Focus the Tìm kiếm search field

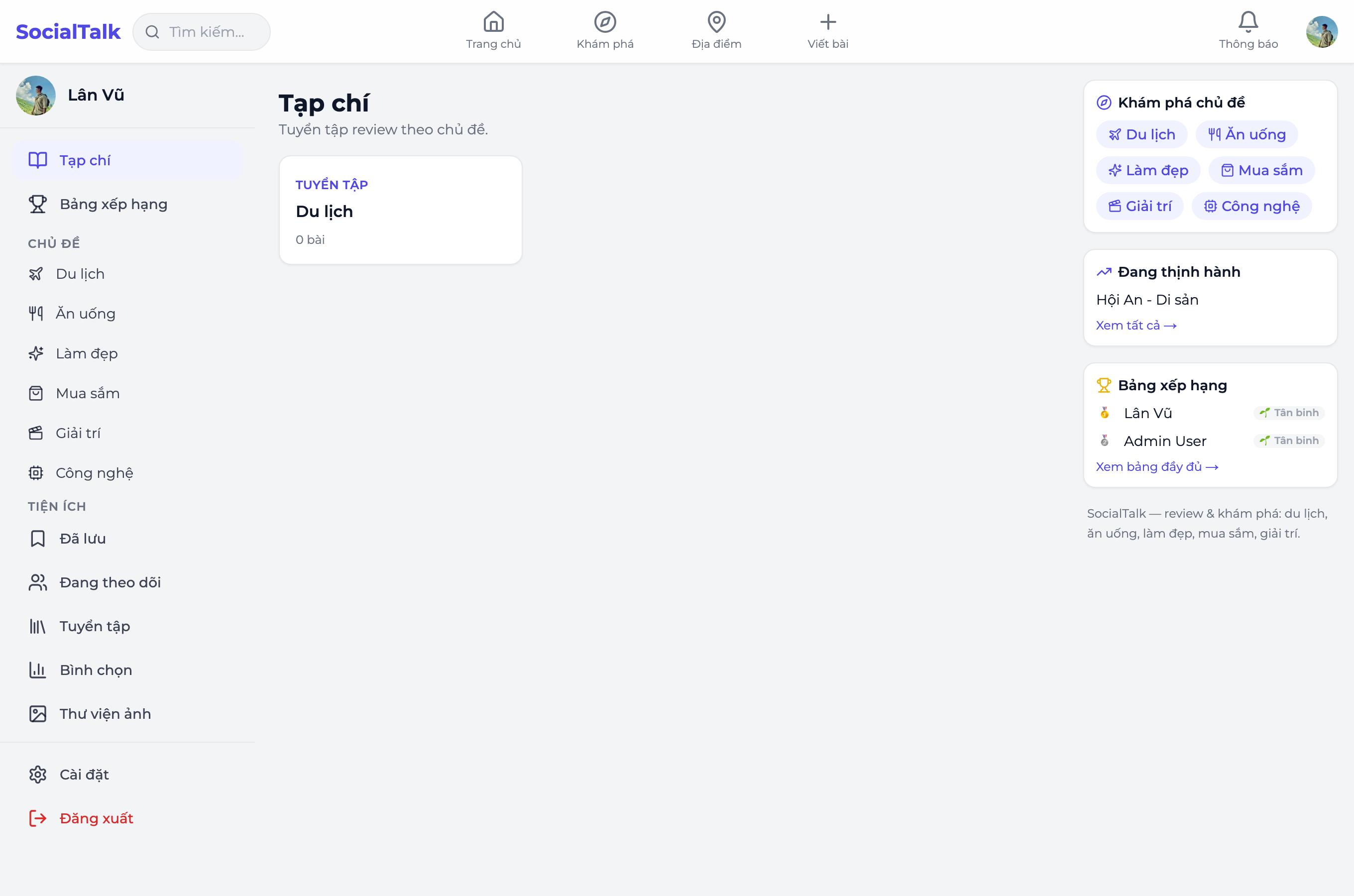click(x=202, y=31)
